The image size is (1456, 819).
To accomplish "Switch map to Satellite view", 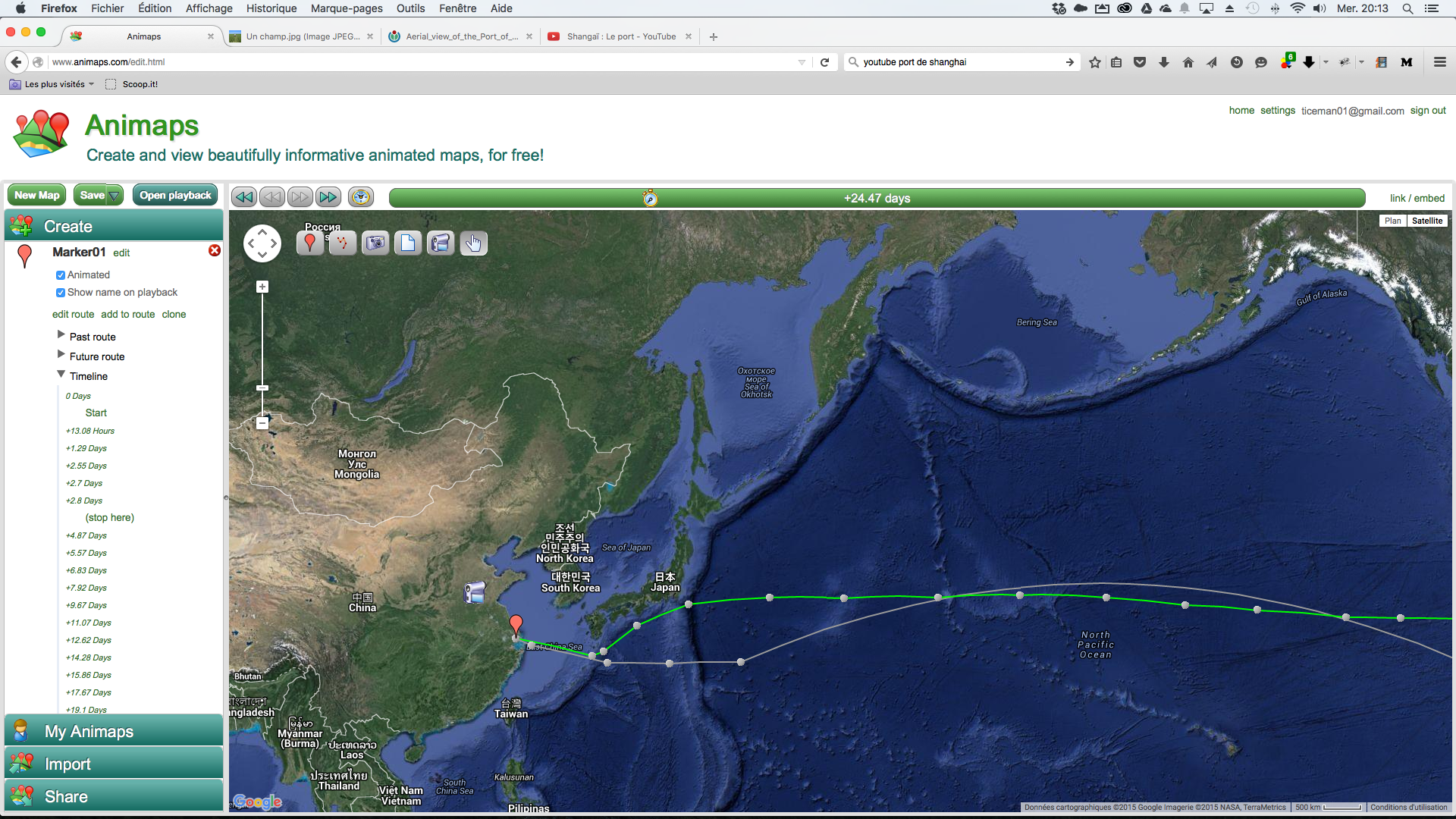I will coord(1427,221).
